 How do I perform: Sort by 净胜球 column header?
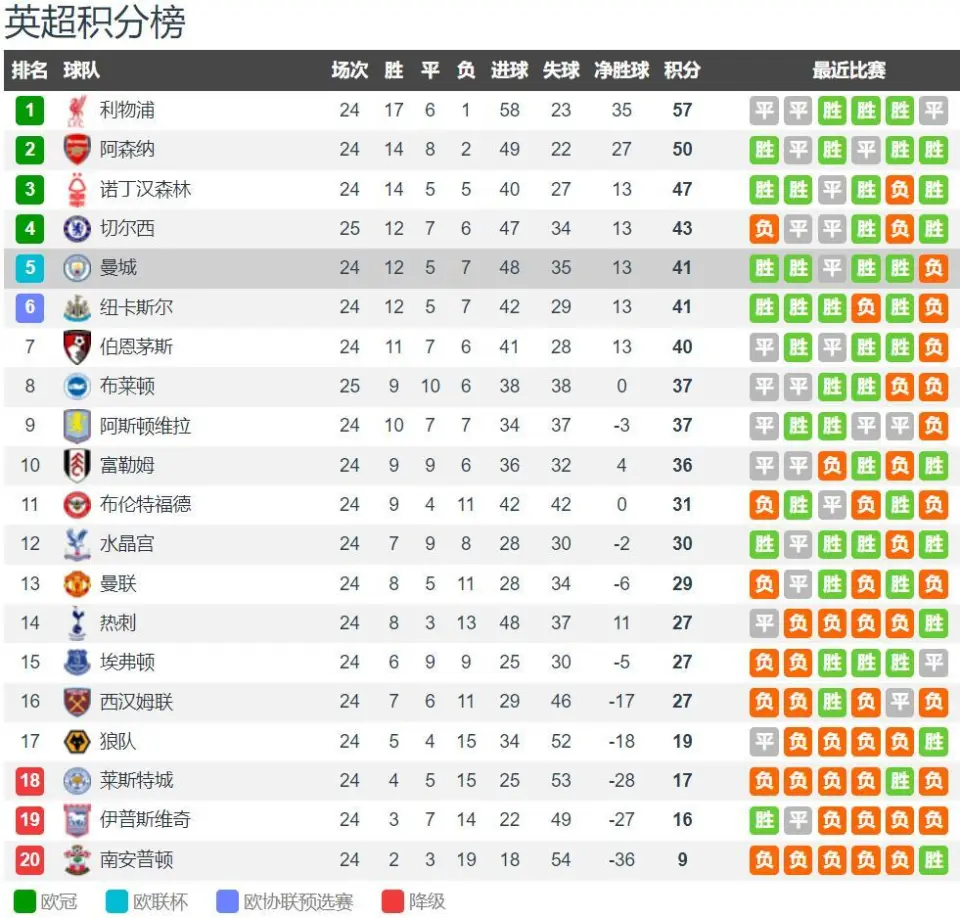click(621, 70)
